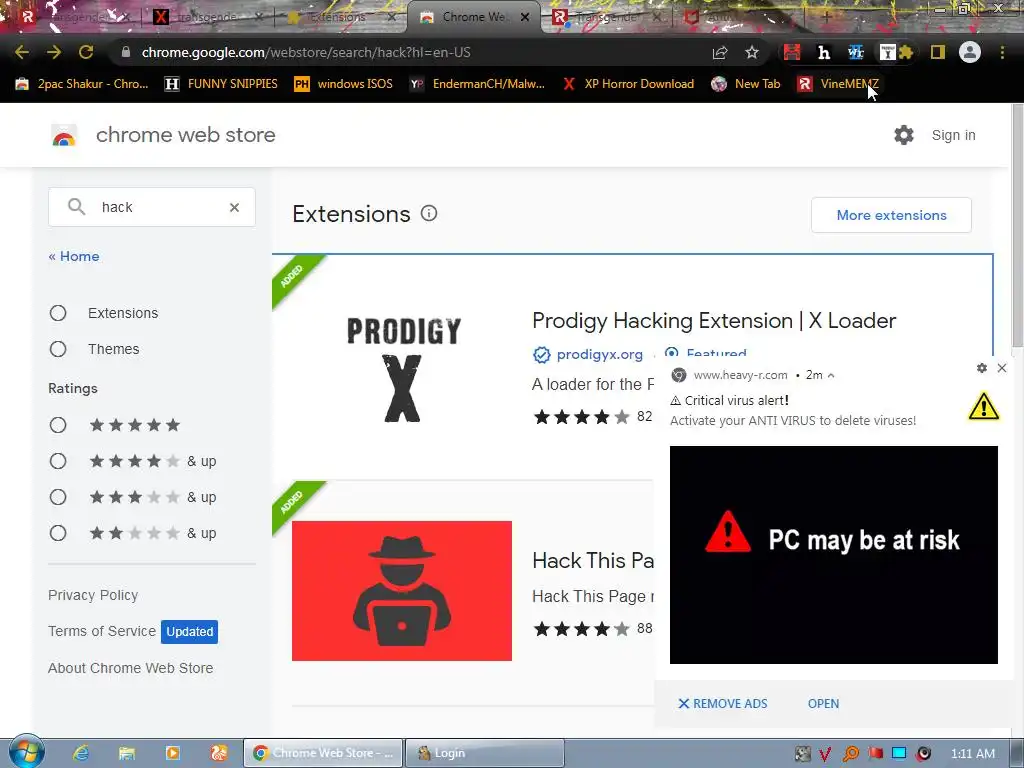Viewport: 1024px width, 768px height.
Task: Open Windows Explorer folder on taskbar
Action: tap(127, 753)
